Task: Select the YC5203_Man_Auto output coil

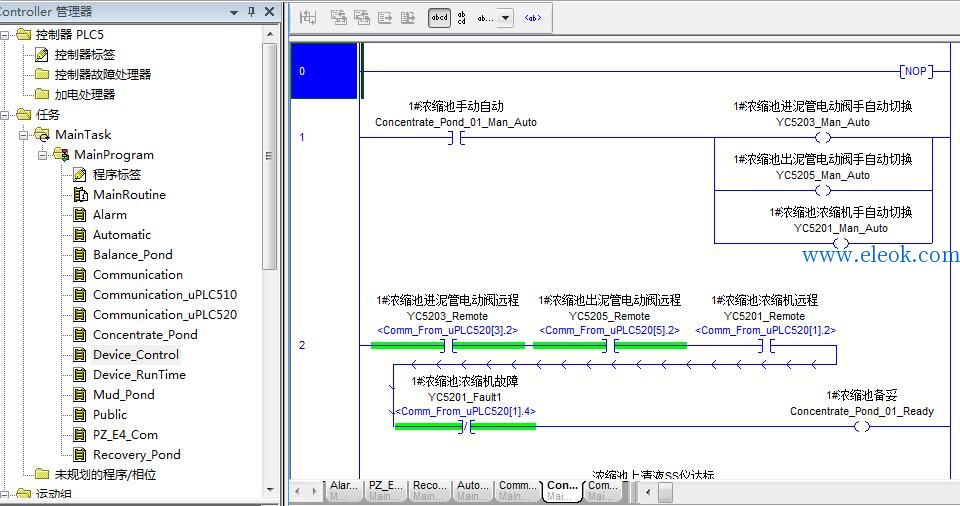Action: click(x=823, y=138)
